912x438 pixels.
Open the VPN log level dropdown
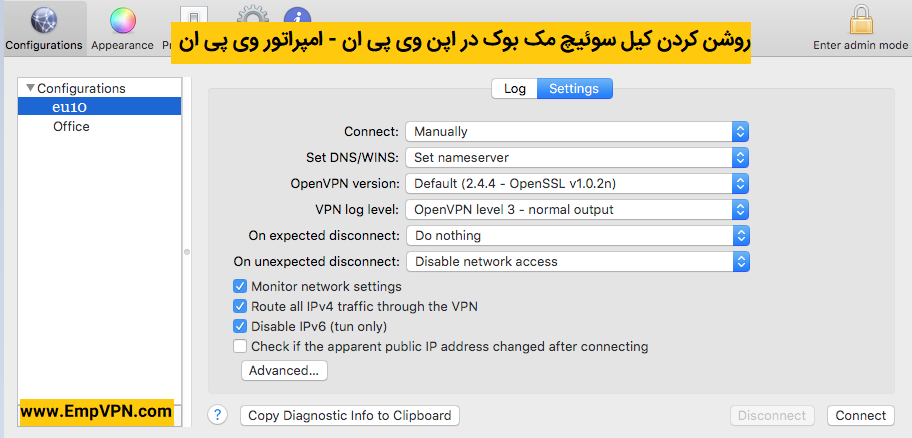pyautogui.click(x=577, y=209)
